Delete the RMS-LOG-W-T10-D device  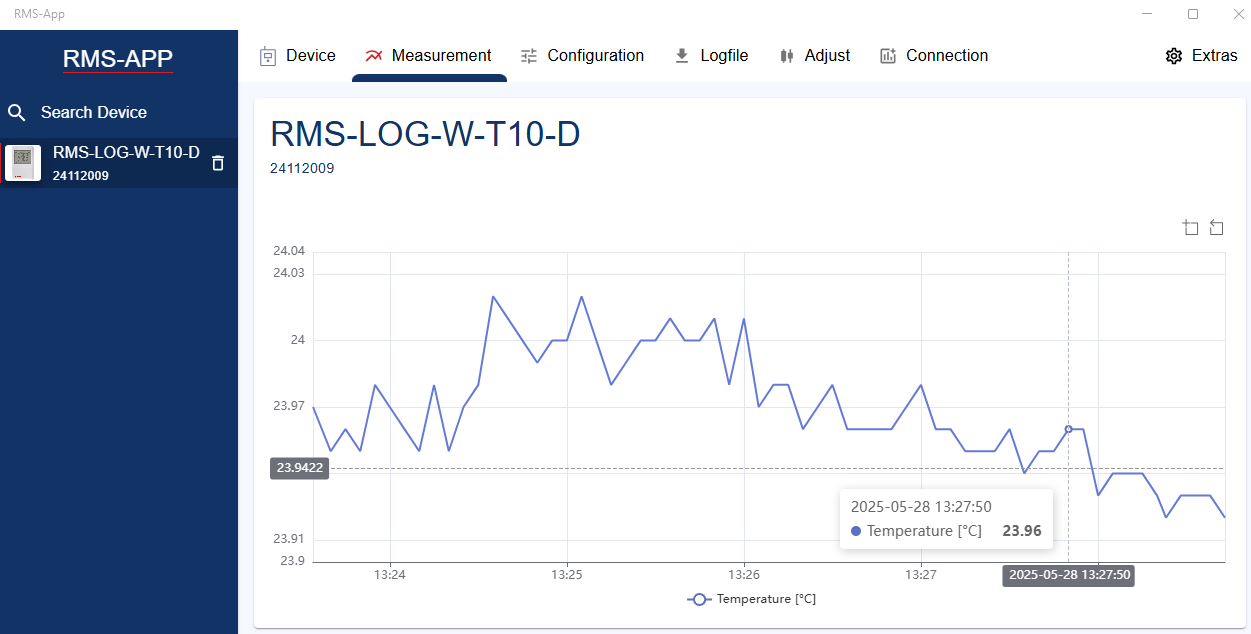tap(218, 163)
